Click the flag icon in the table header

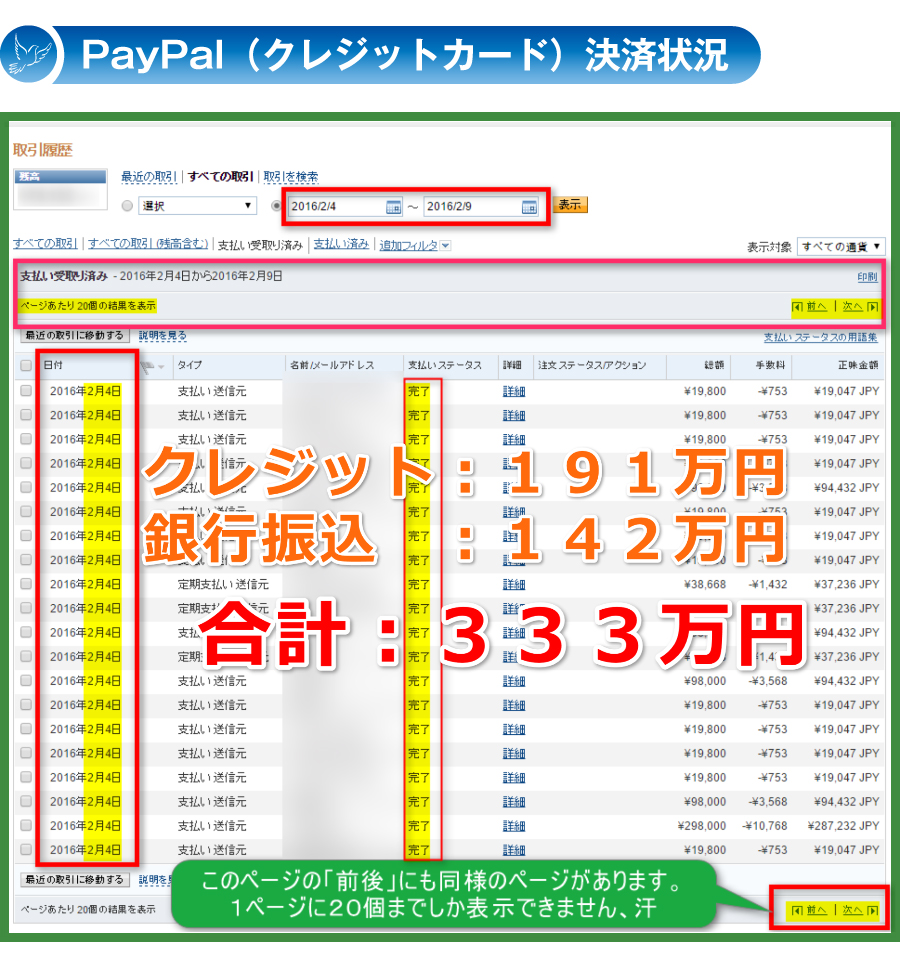(x=147, y=367)
